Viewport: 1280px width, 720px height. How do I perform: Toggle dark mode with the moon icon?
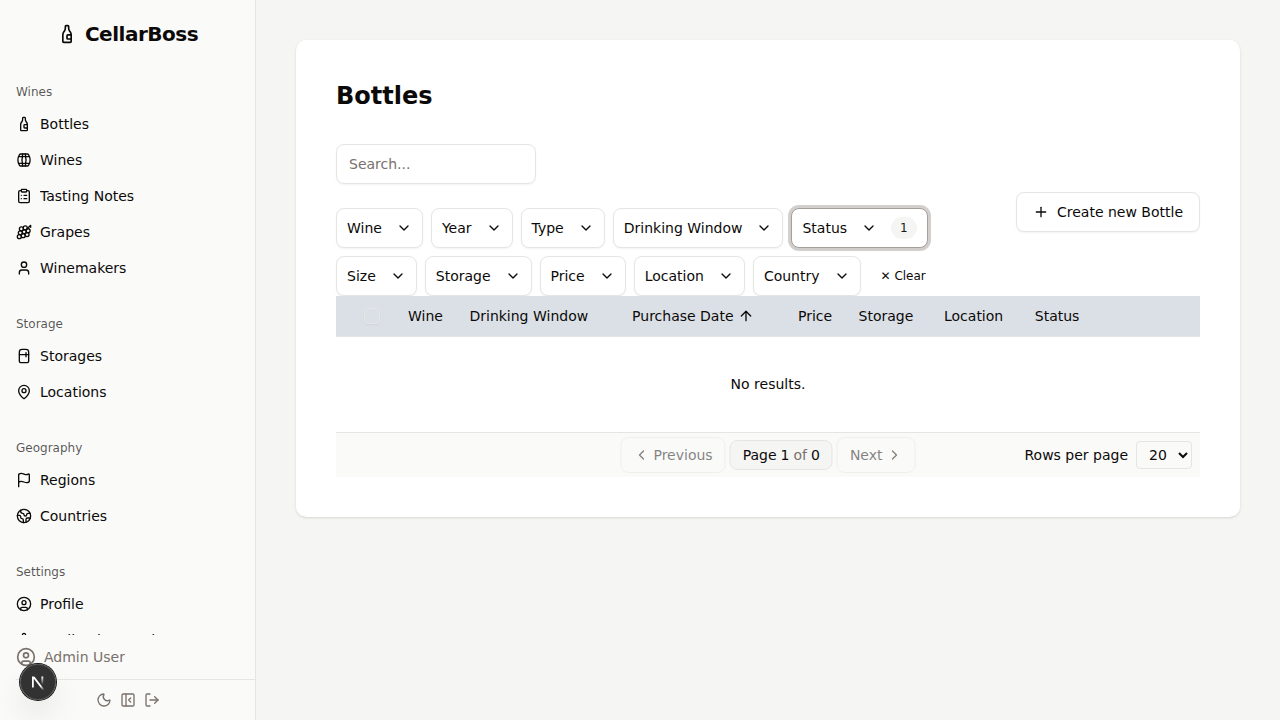click(x=104, y=700)
